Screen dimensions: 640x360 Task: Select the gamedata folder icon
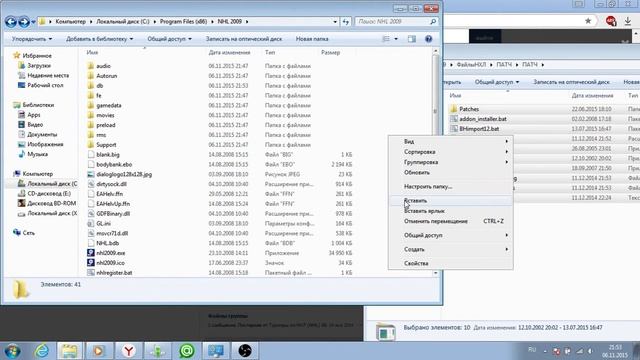91,105
